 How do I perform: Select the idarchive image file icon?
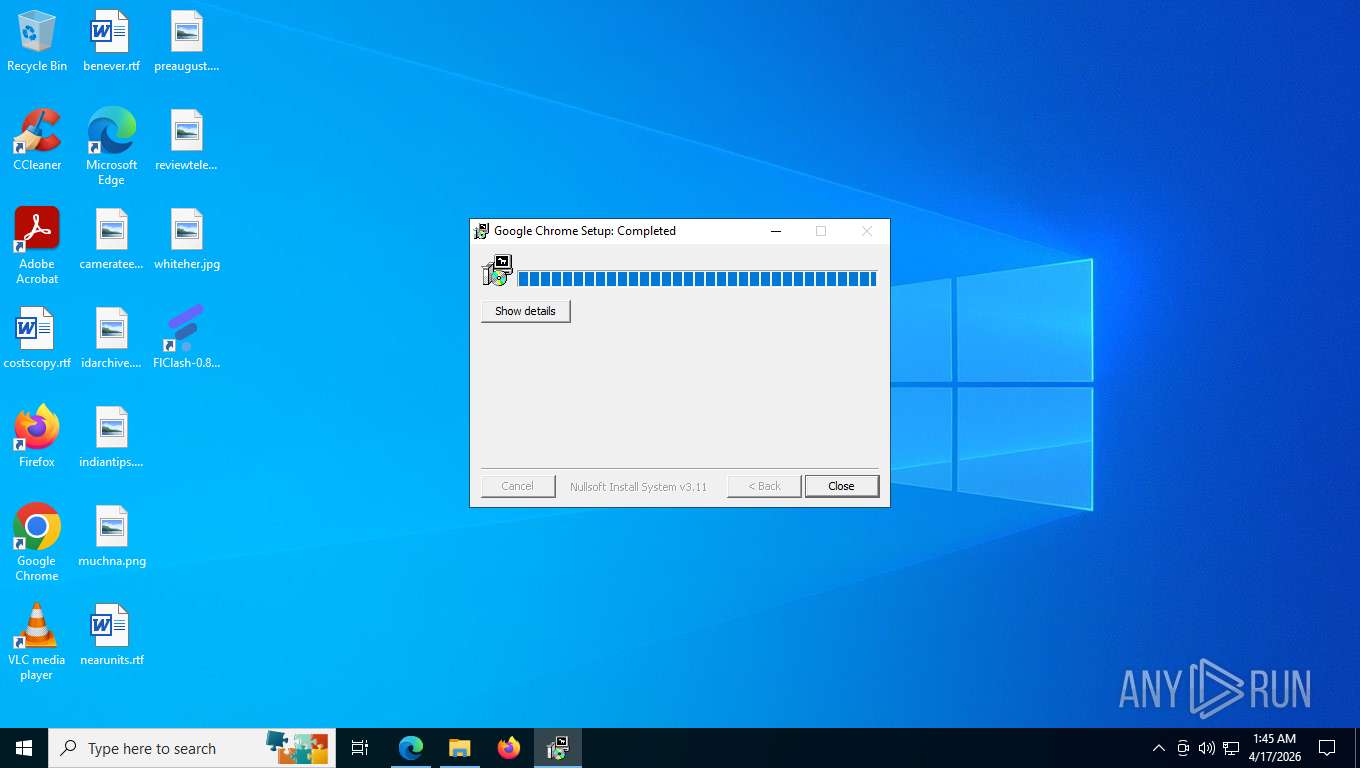coord(111,338)
